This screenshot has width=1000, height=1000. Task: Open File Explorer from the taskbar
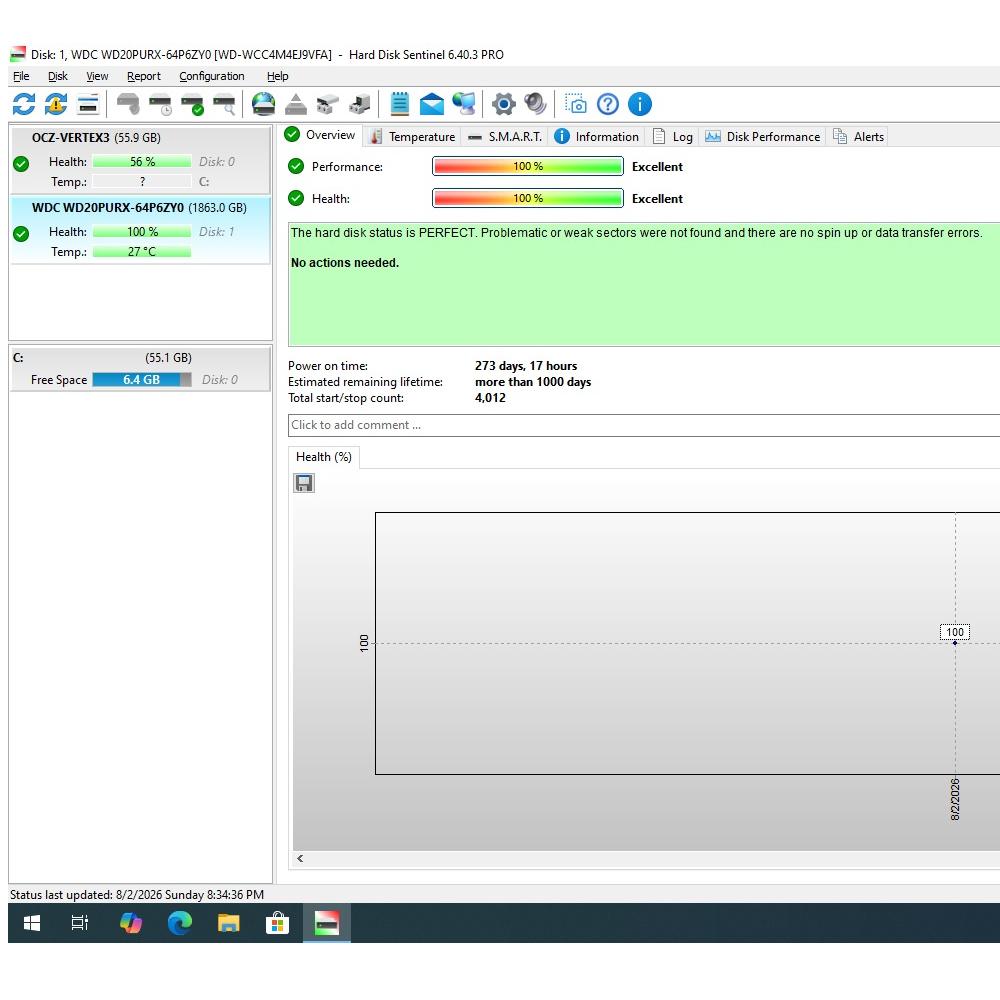pos(228,923)
